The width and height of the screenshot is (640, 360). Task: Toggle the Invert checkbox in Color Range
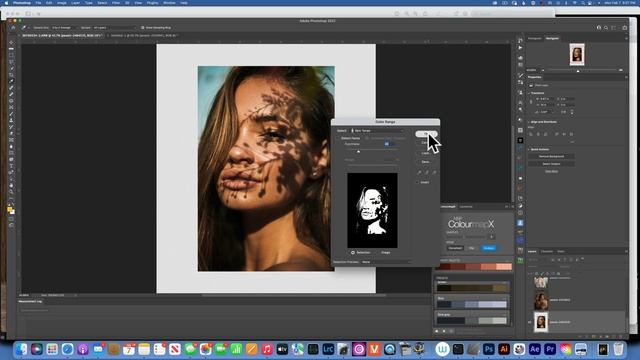pos(418,182)
